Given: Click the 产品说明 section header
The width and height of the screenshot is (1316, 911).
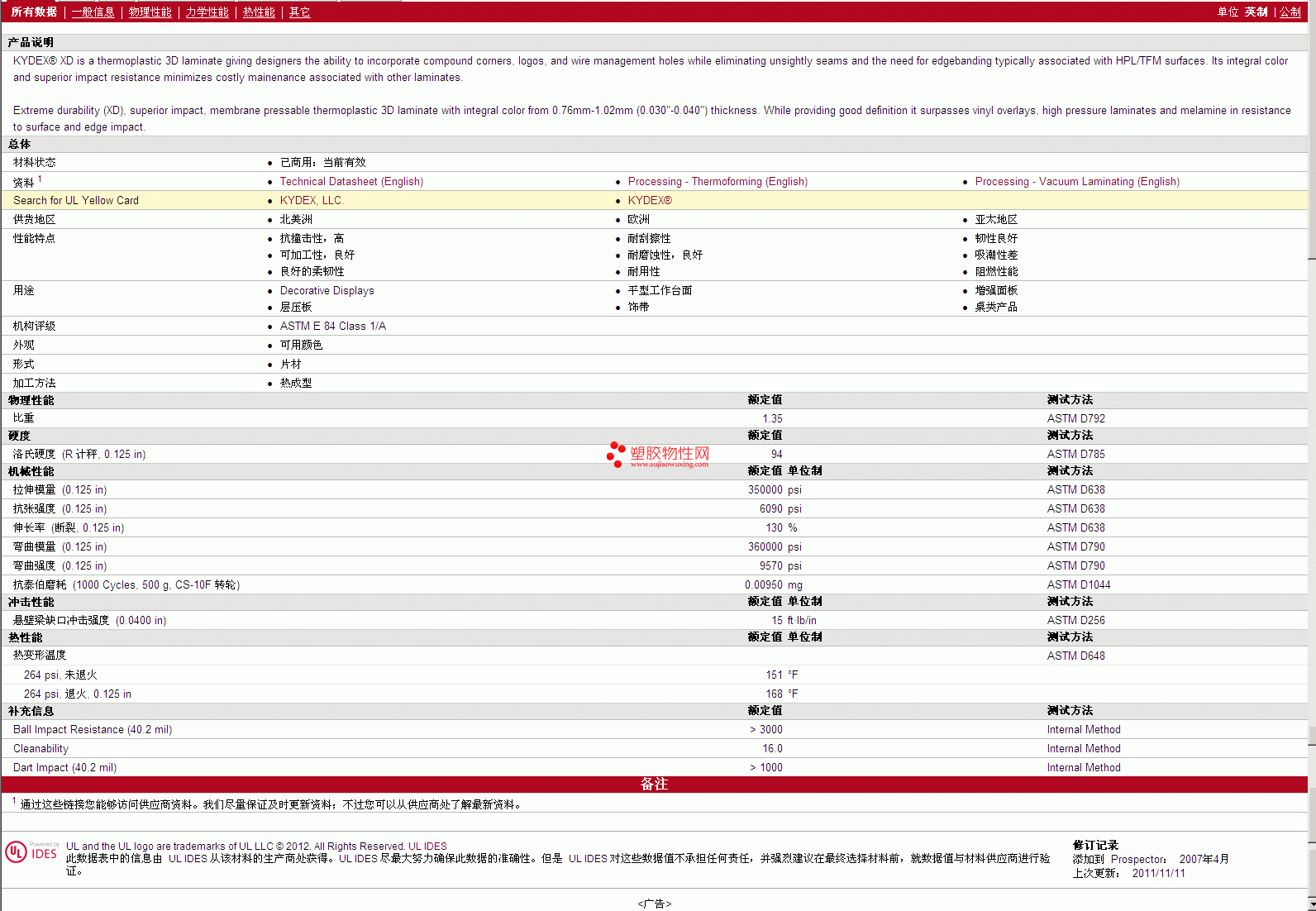Looking at the screenshot, I should point(31,42).
